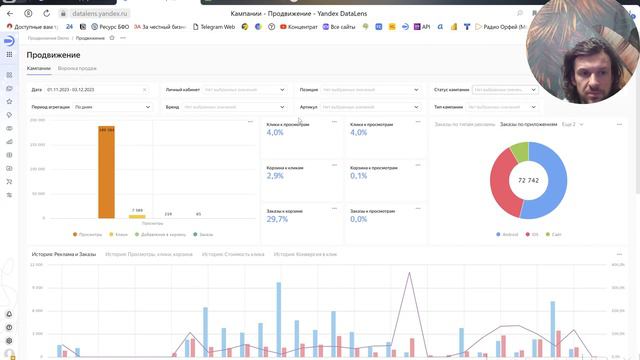Select История: Конверсия в клик tab
Image resolution: width=640 pixels, height=360 pixels.
click(305, 254)
